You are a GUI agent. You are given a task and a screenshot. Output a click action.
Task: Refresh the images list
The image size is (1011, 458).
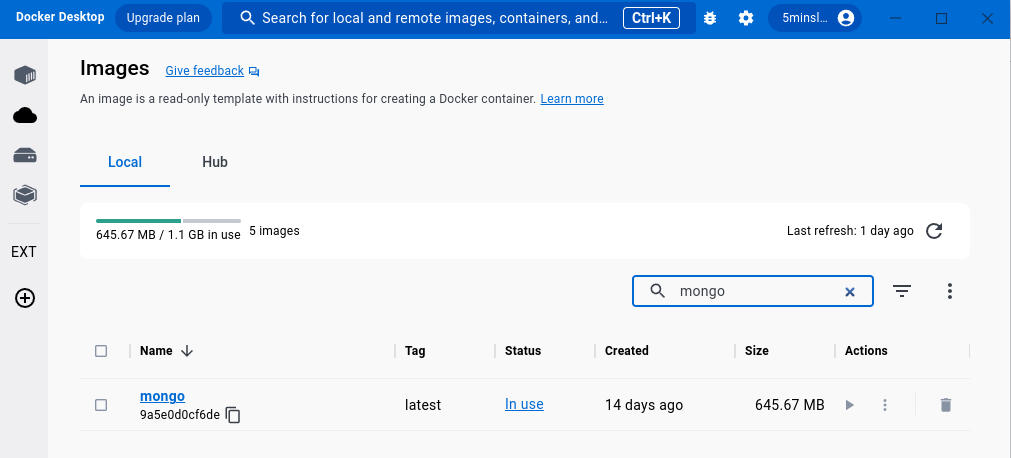point(934,231)
